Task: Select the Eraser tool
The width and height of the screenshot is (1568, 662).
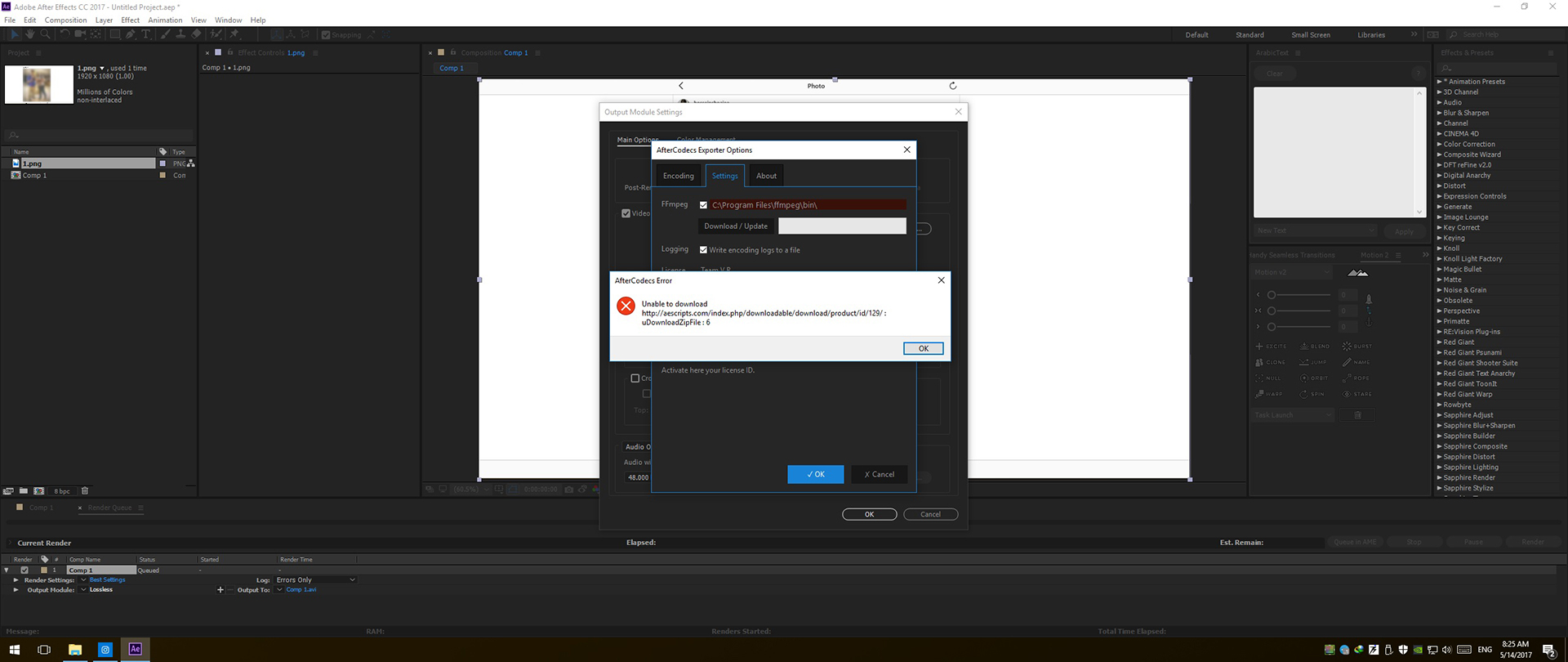Action: (x=196, y=34)
